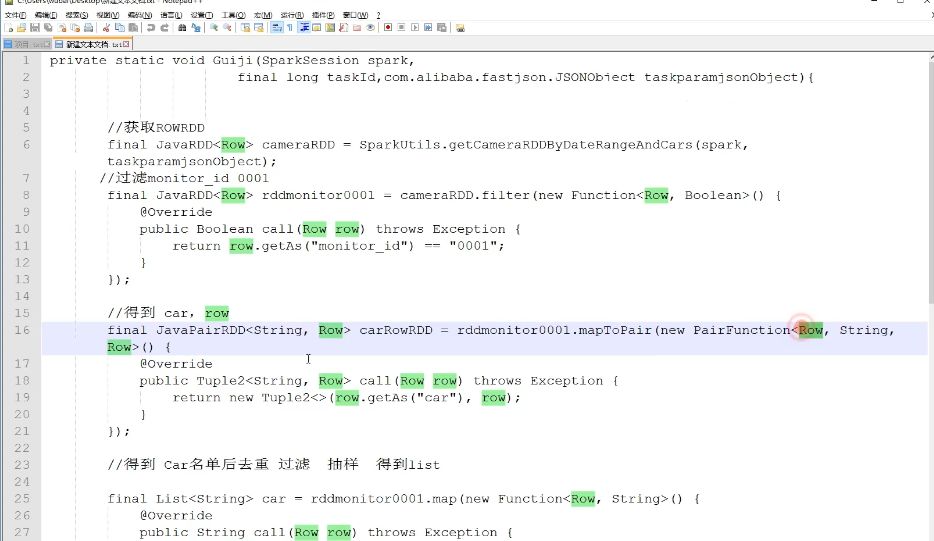Image resolution: width=934 pixels, height=541 pixels.
Task: Click the Redo arrow icon
Action: coord(162,28)
